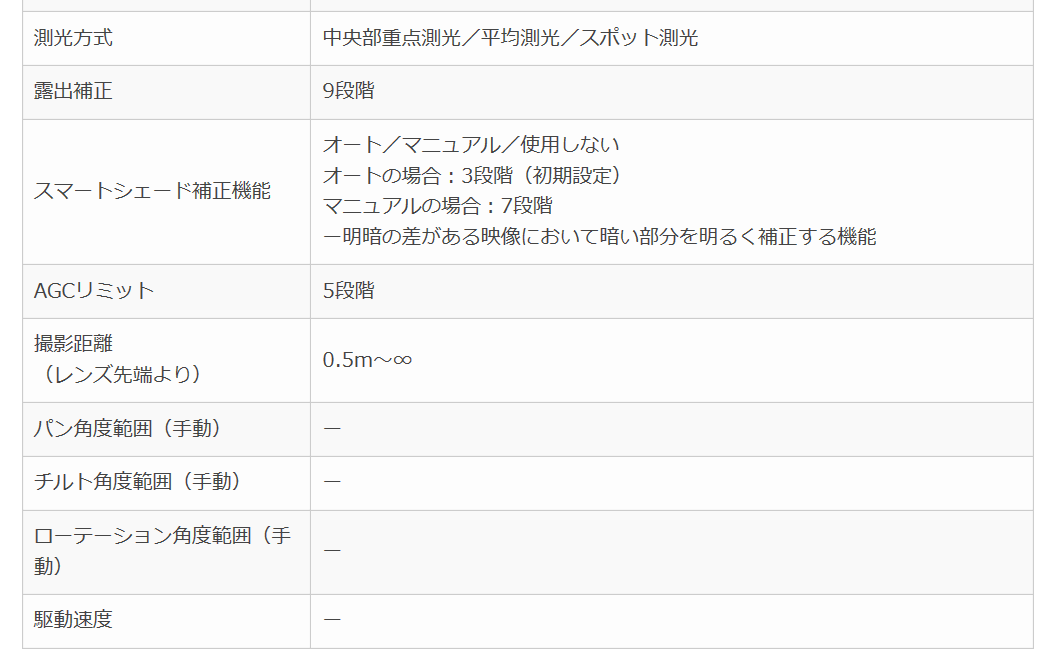Click the スマートシェード補正機能 label
The height and width of the screenshot is (658, 1052).
[x=152, y=191]
